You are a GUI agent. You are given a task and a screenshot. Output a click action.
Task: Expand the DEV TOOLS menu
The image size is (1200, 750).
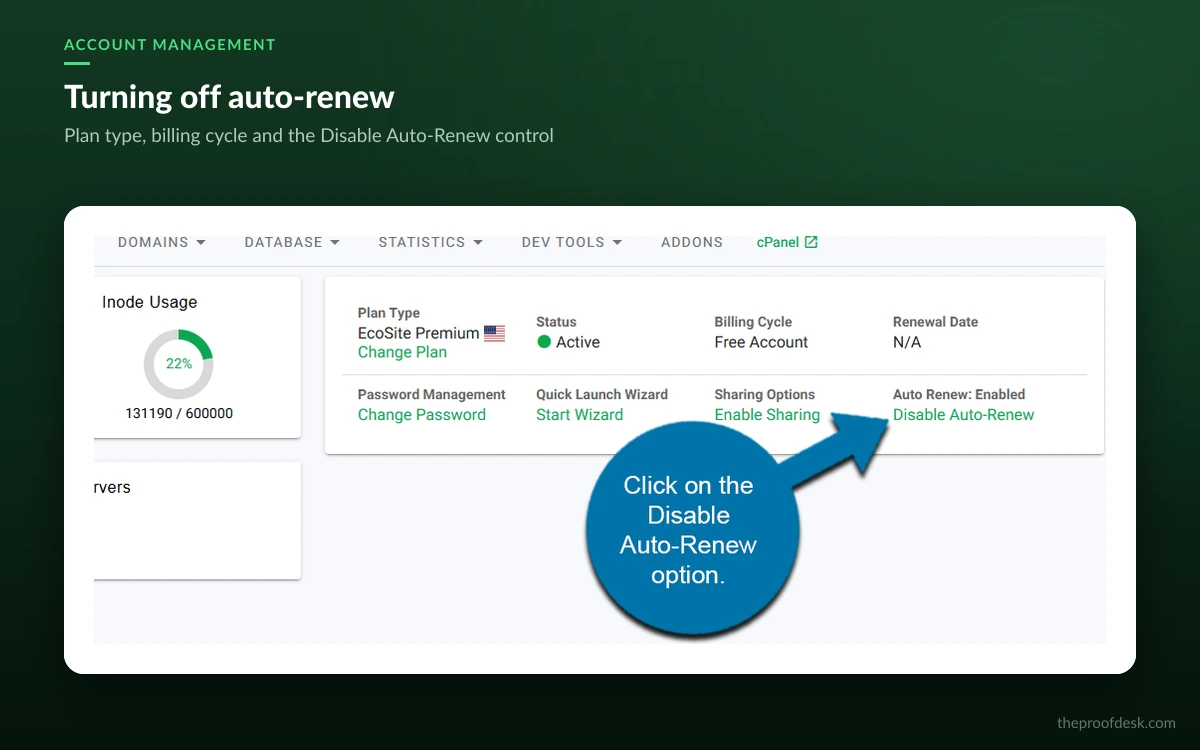point(572,242)
